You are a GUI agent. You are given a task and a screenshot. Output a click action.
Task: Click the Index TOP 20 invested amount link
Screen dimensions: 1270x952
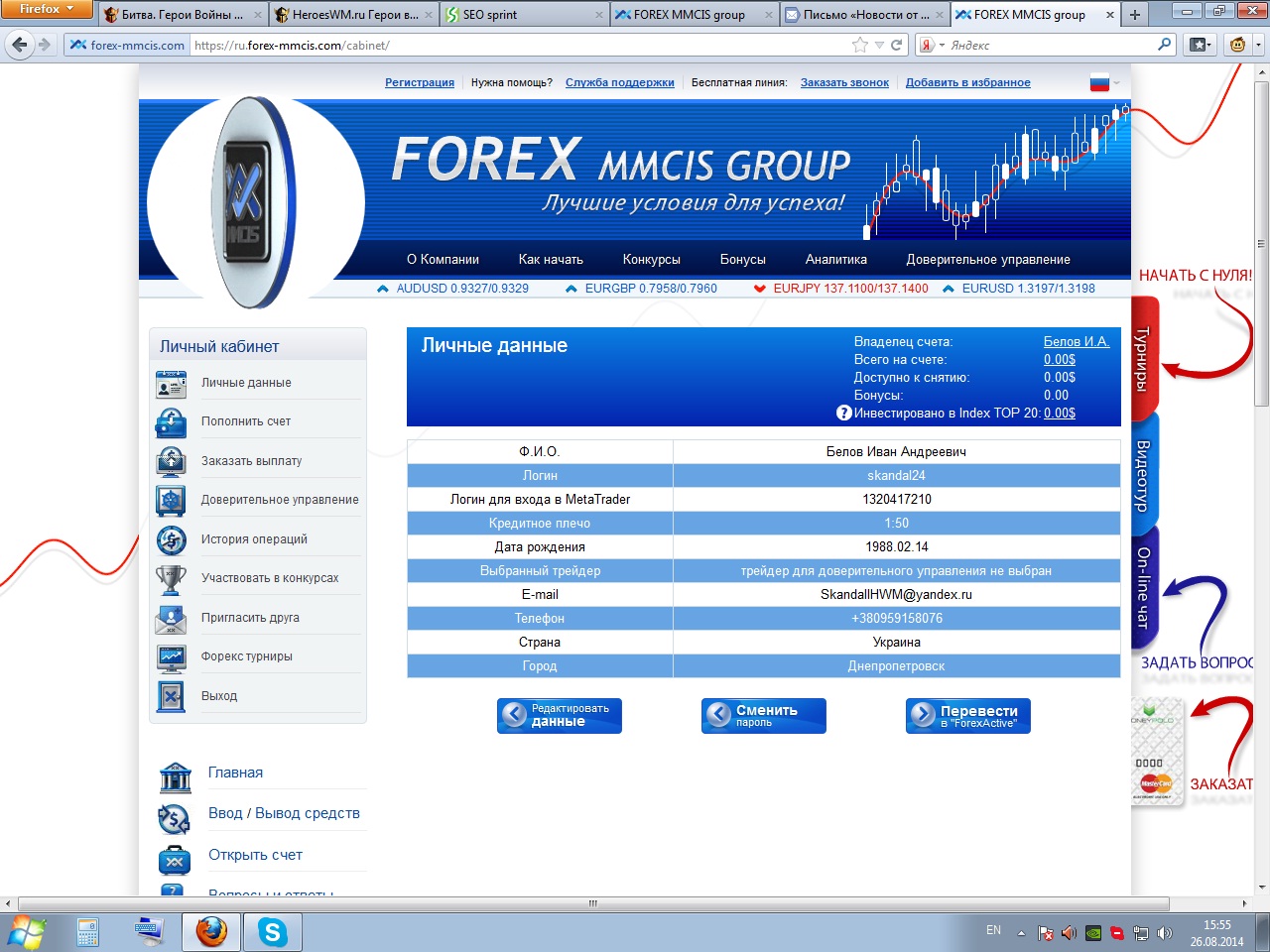[1060, 414]
